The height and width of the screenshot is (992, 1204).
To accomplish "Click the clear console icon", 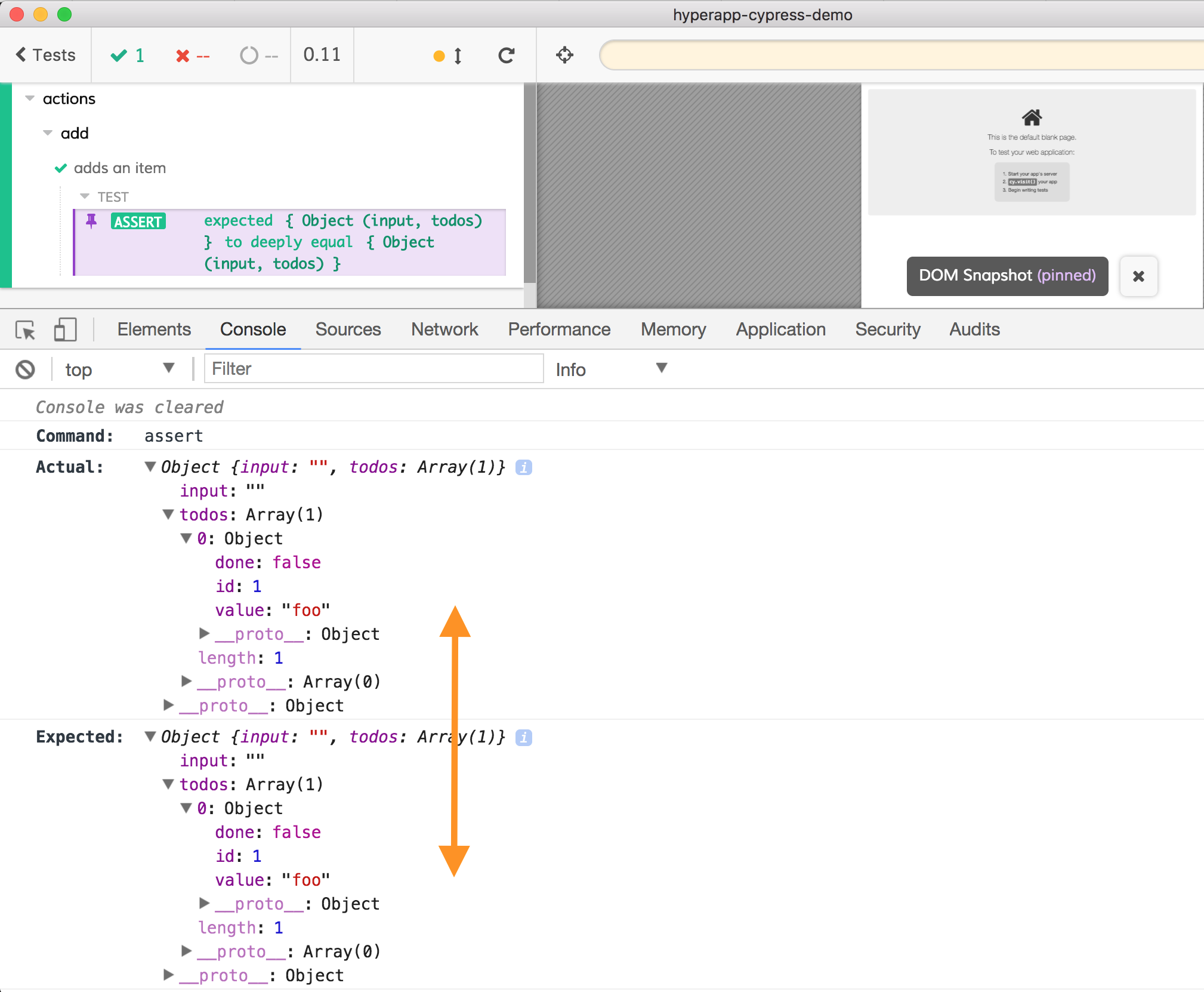I will tap(25, 369).
